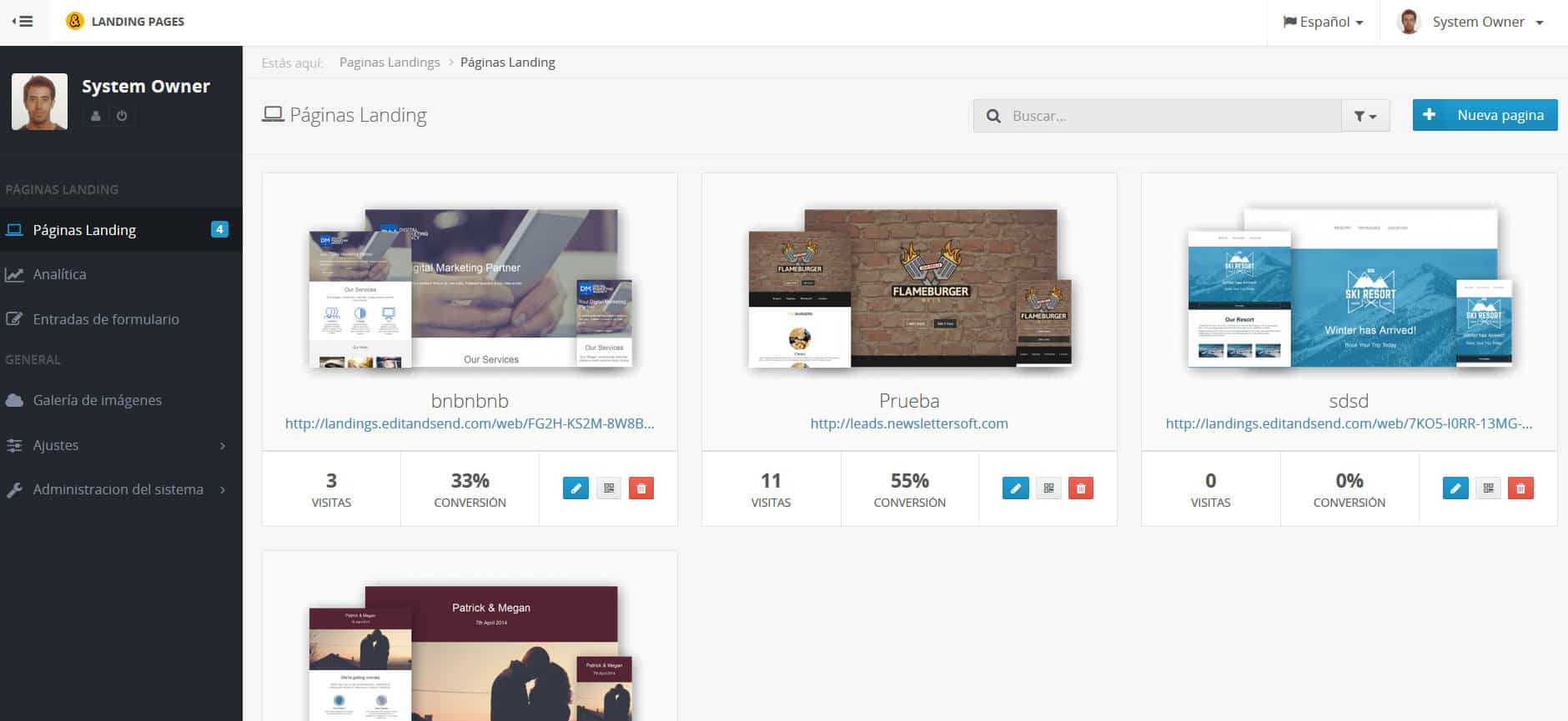Click the edit pencil icon for bnbnbnb
Viewport: 1568px width, 721px height.
click(575, 488)
